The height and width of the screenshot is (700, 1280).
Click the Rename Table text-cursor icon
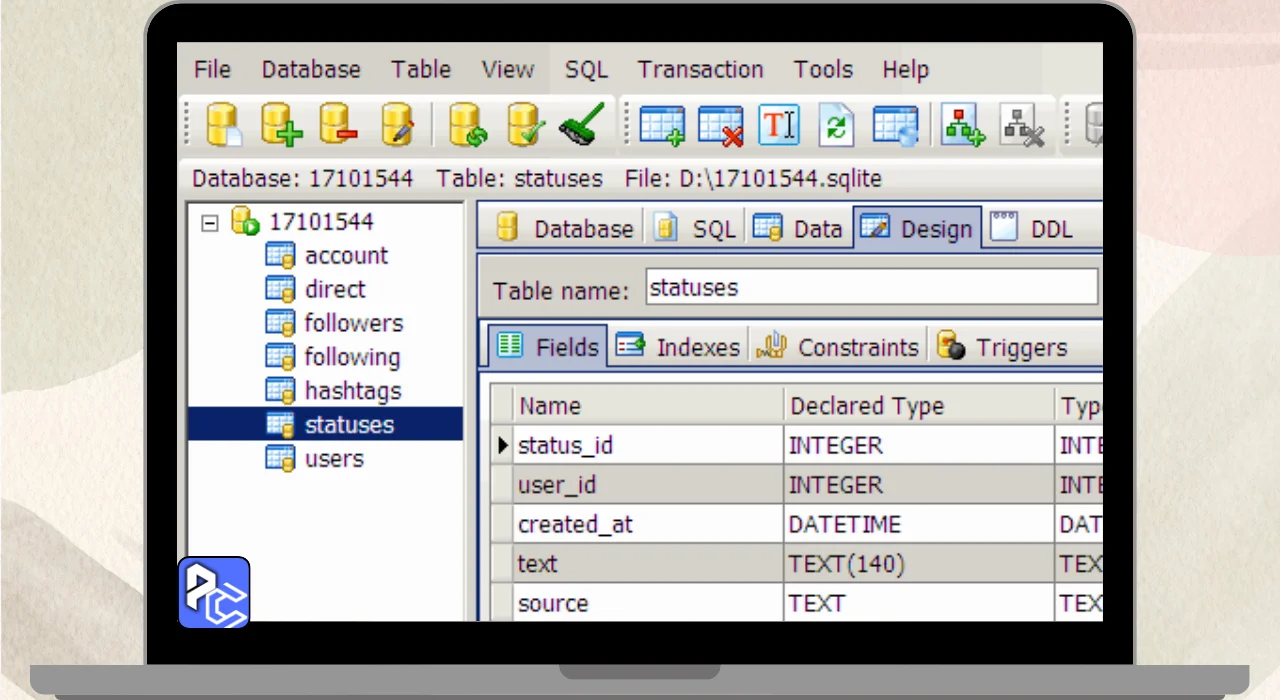(779, 126)
